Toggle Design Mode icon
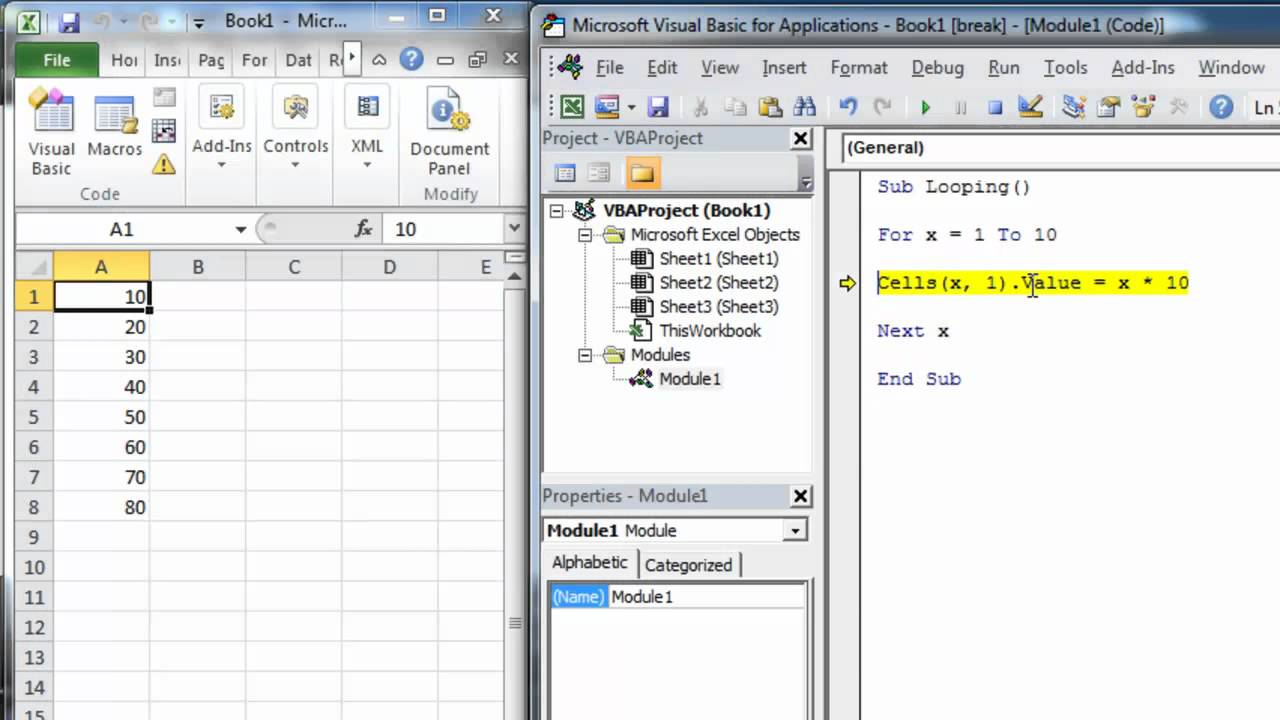The height and width of the screenshot is (720, 1280). click(x=1030, y=106)
